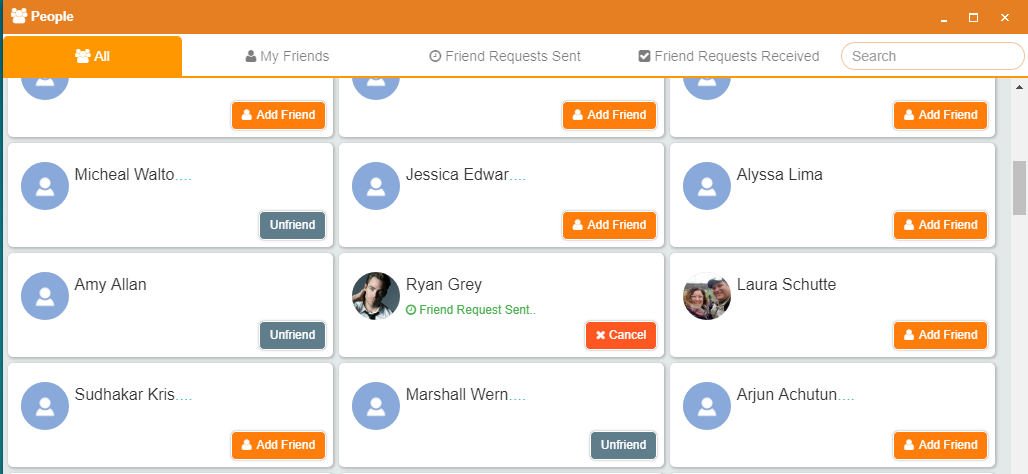Unfriend Amy Allan
The image size is (1028, 474).
tap(292, 335)
